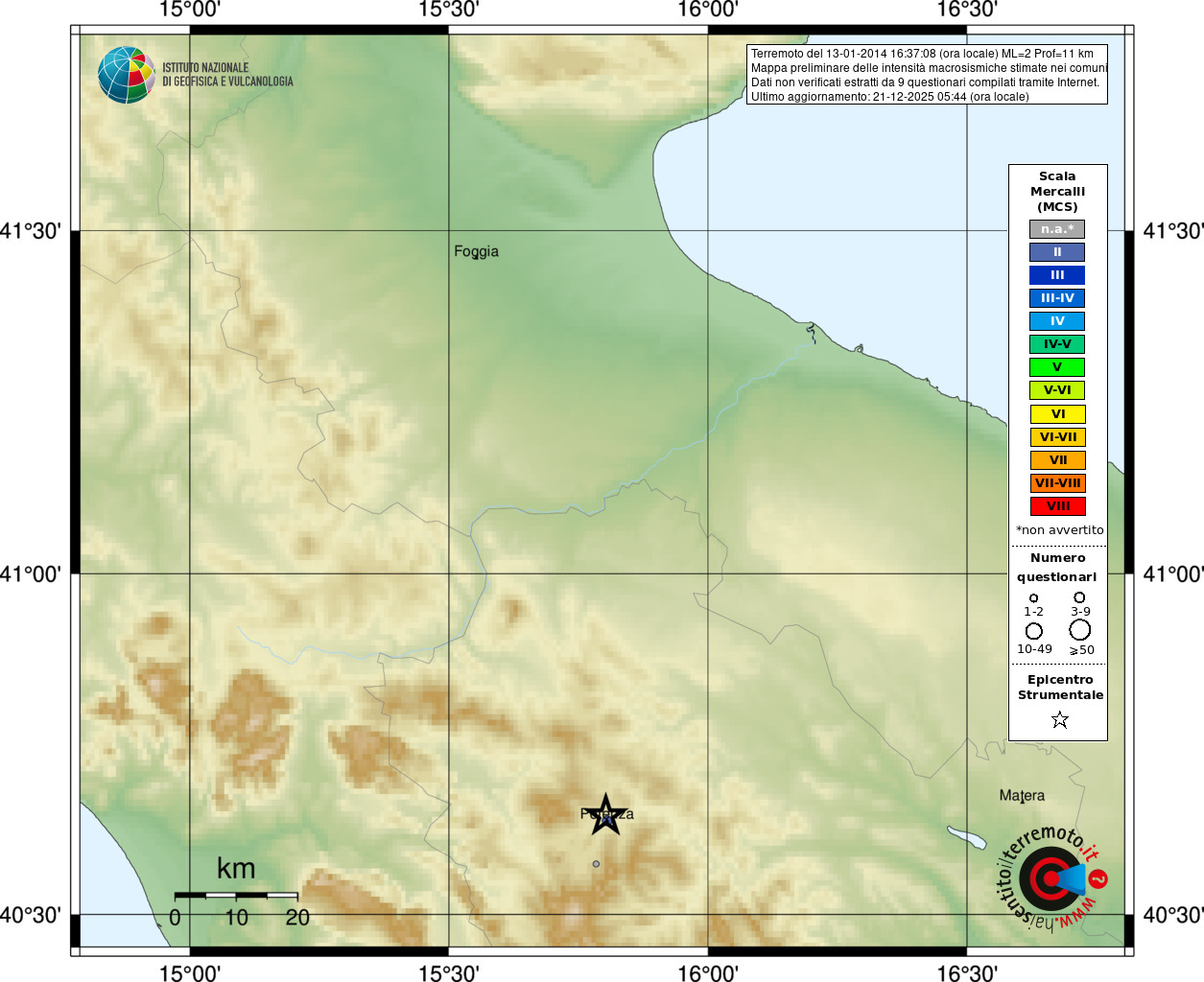Screen dimensions: 1204x982
Task: Click the bright green V legend swatch
Action: click(1057, 367)
